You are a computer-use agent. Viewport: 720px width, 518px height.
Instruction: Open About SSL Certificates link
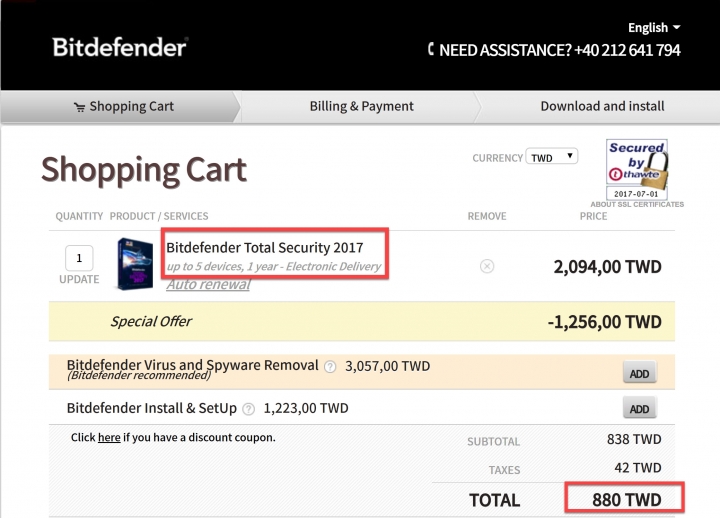point(637,204)
